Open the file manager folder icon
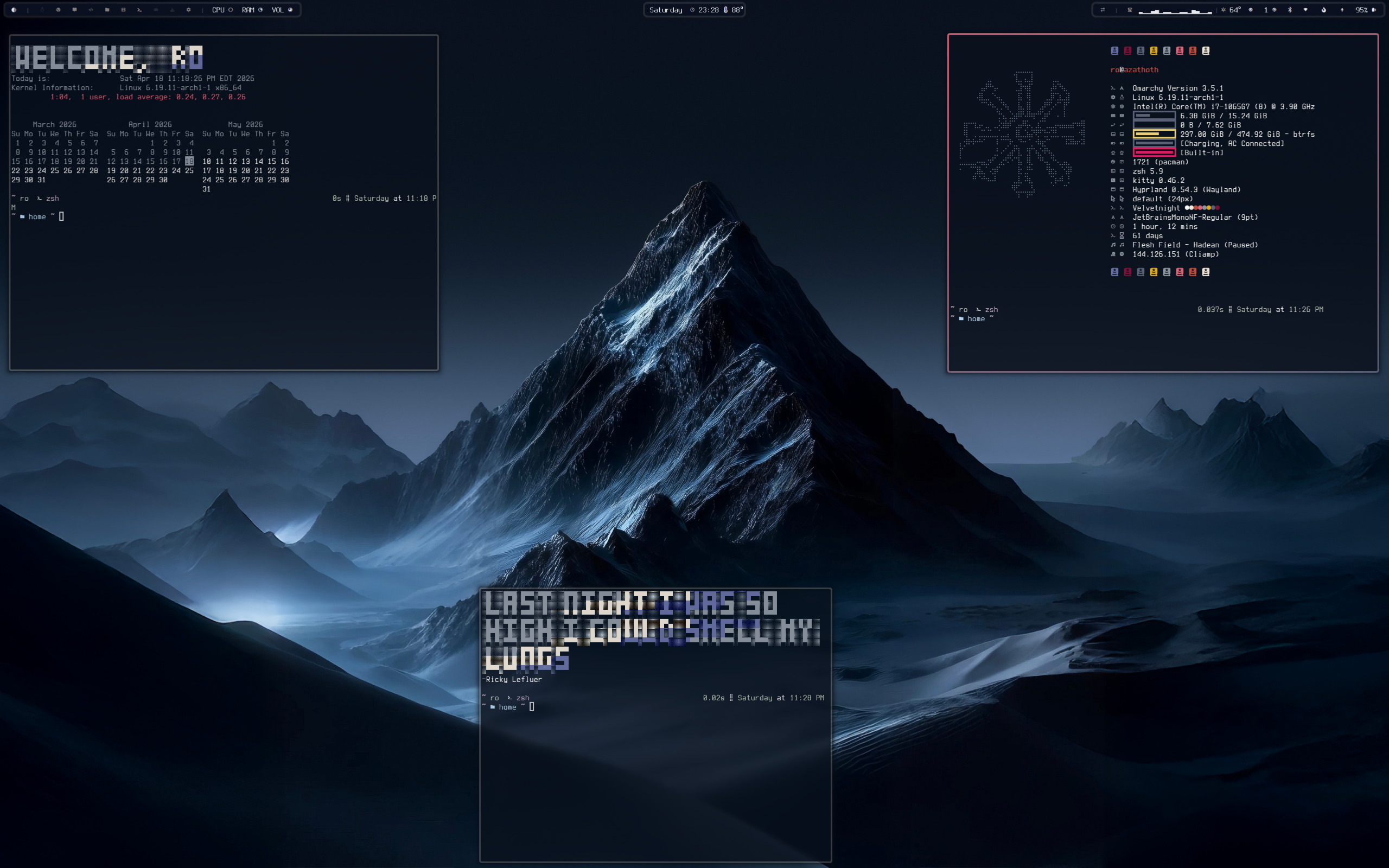 click(x=107, y=10)
